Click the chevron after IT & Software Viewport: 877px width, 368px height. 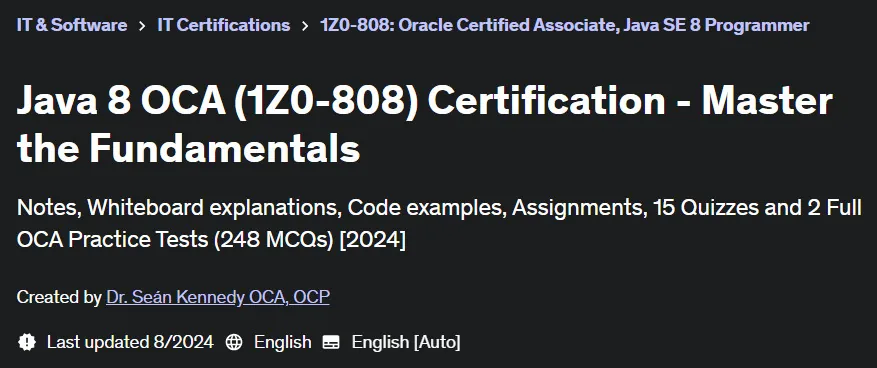[x=142, y=26]
